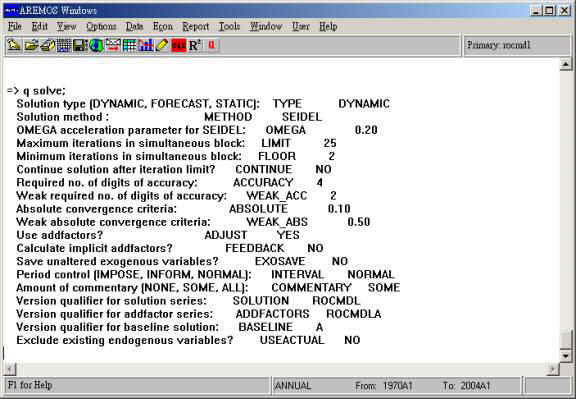Click the Primary: rocmdl database field

tap(517, 45)
